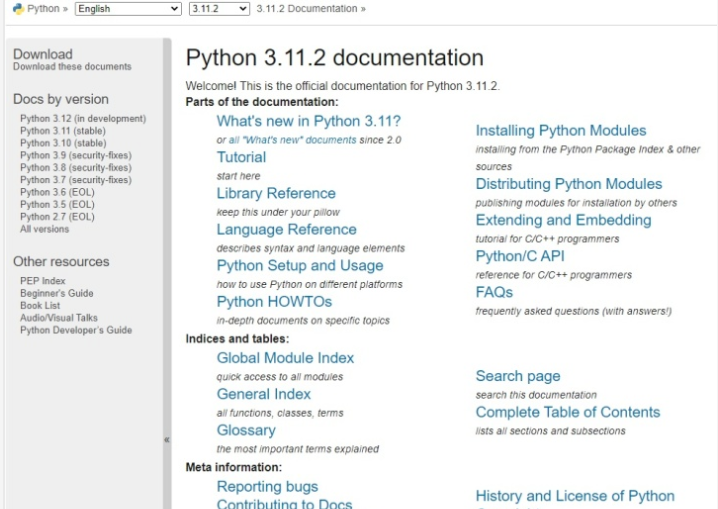
Task: Open the Python/C API link
Action: click(x=520, y=256)
